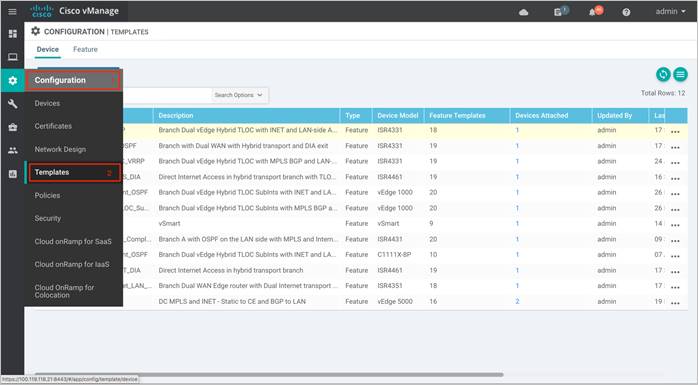Select 'Direct Internet Access in hybrid transport branch' row
Screen dimensions: 698x385
231,270
